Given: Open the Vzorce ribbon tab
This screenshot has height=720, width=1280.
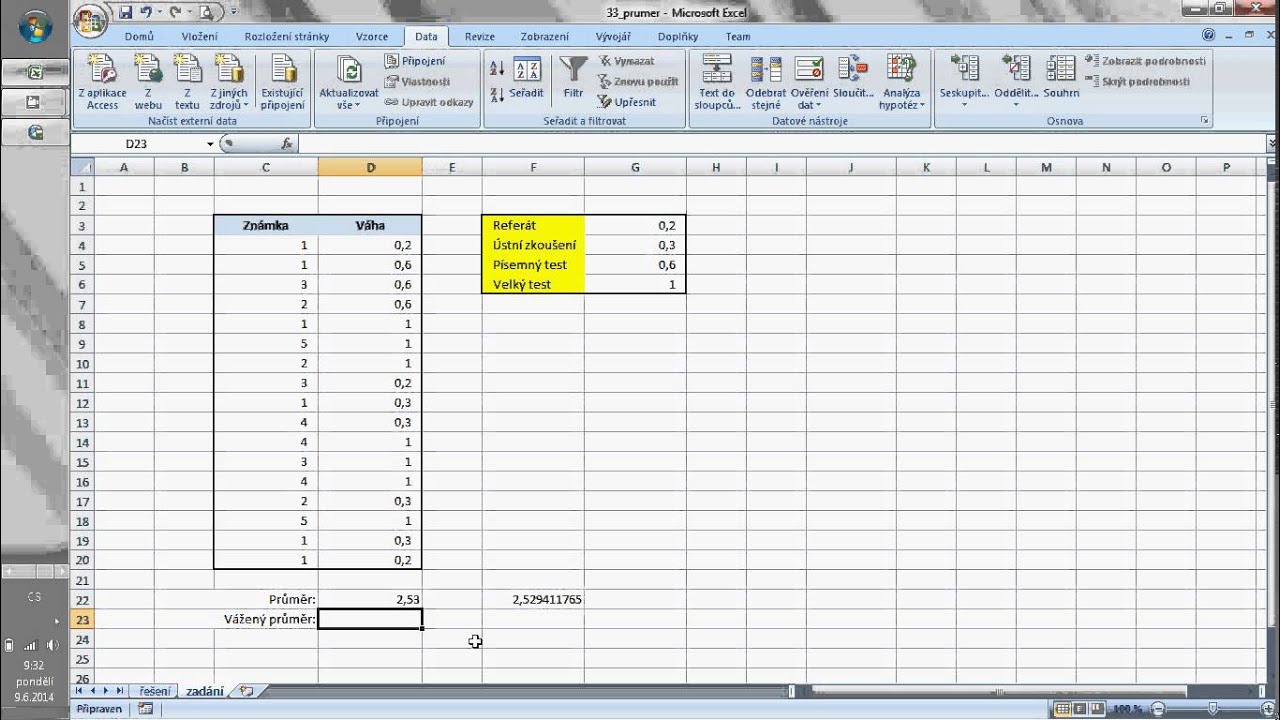Looking at the screenshot, I should 372,36.
